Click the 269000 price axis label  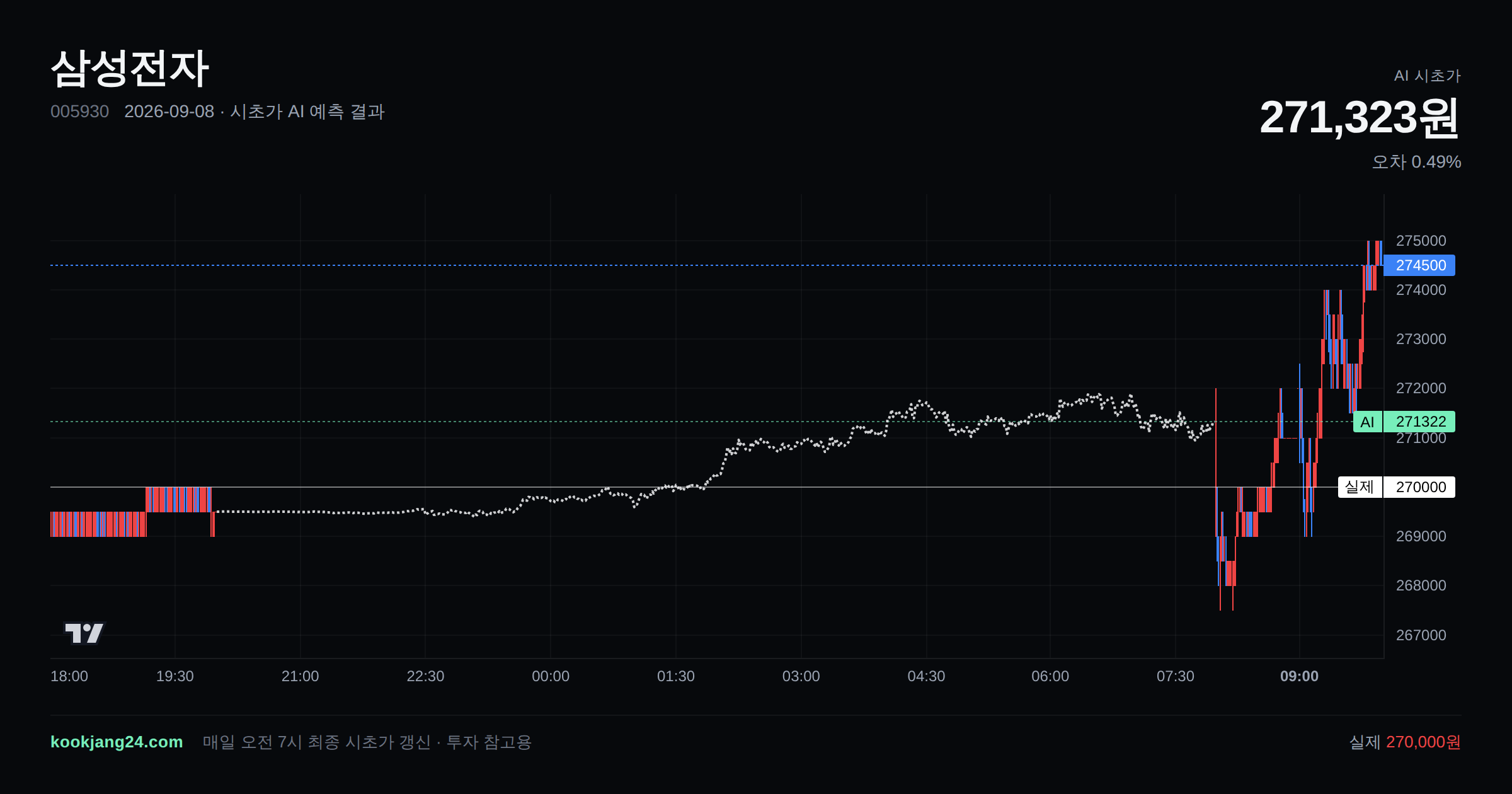[x=1421, y=536]
